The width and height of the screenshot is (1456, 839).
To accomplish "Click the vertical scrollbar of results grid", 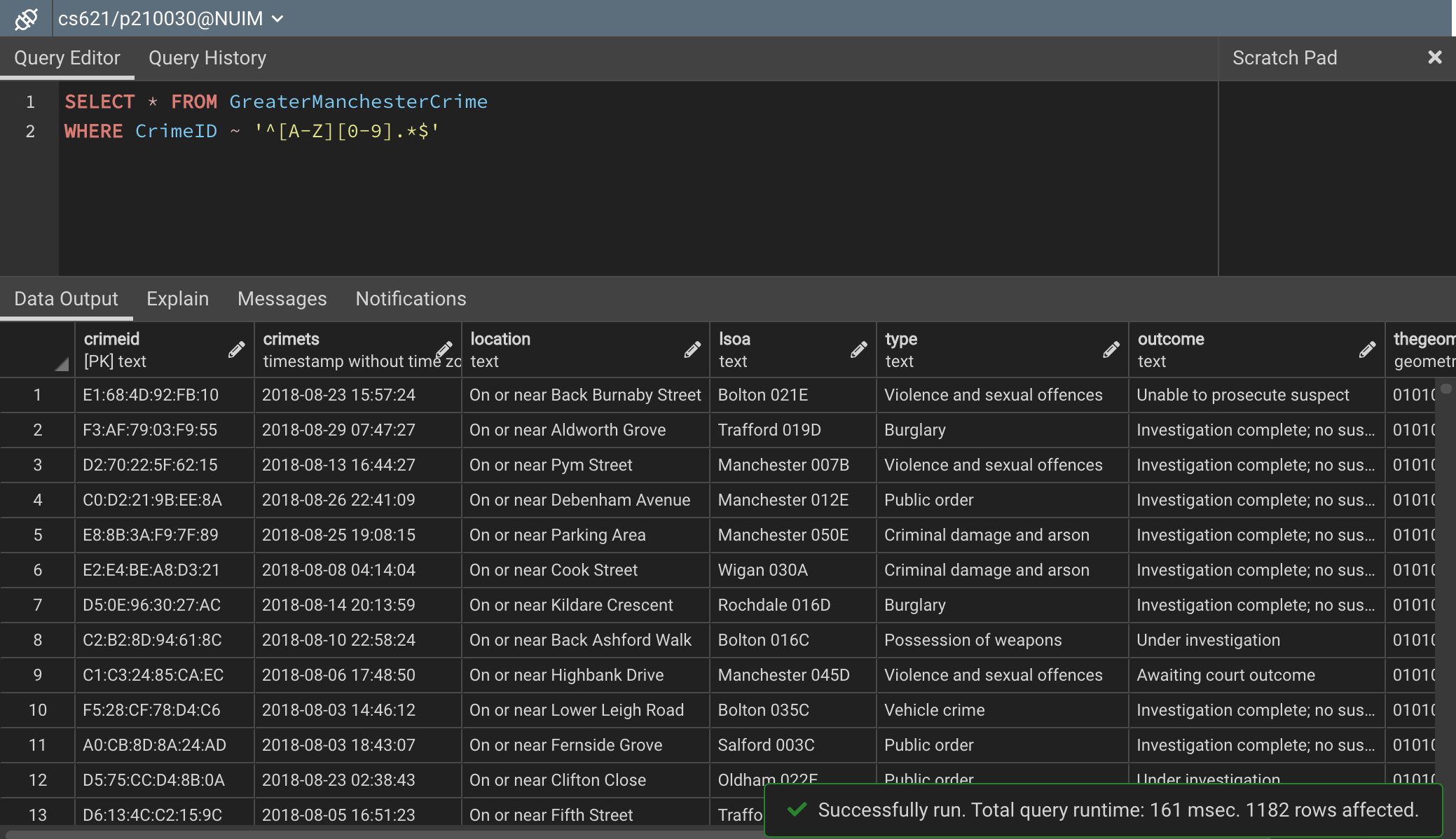I will [1445, 560].
